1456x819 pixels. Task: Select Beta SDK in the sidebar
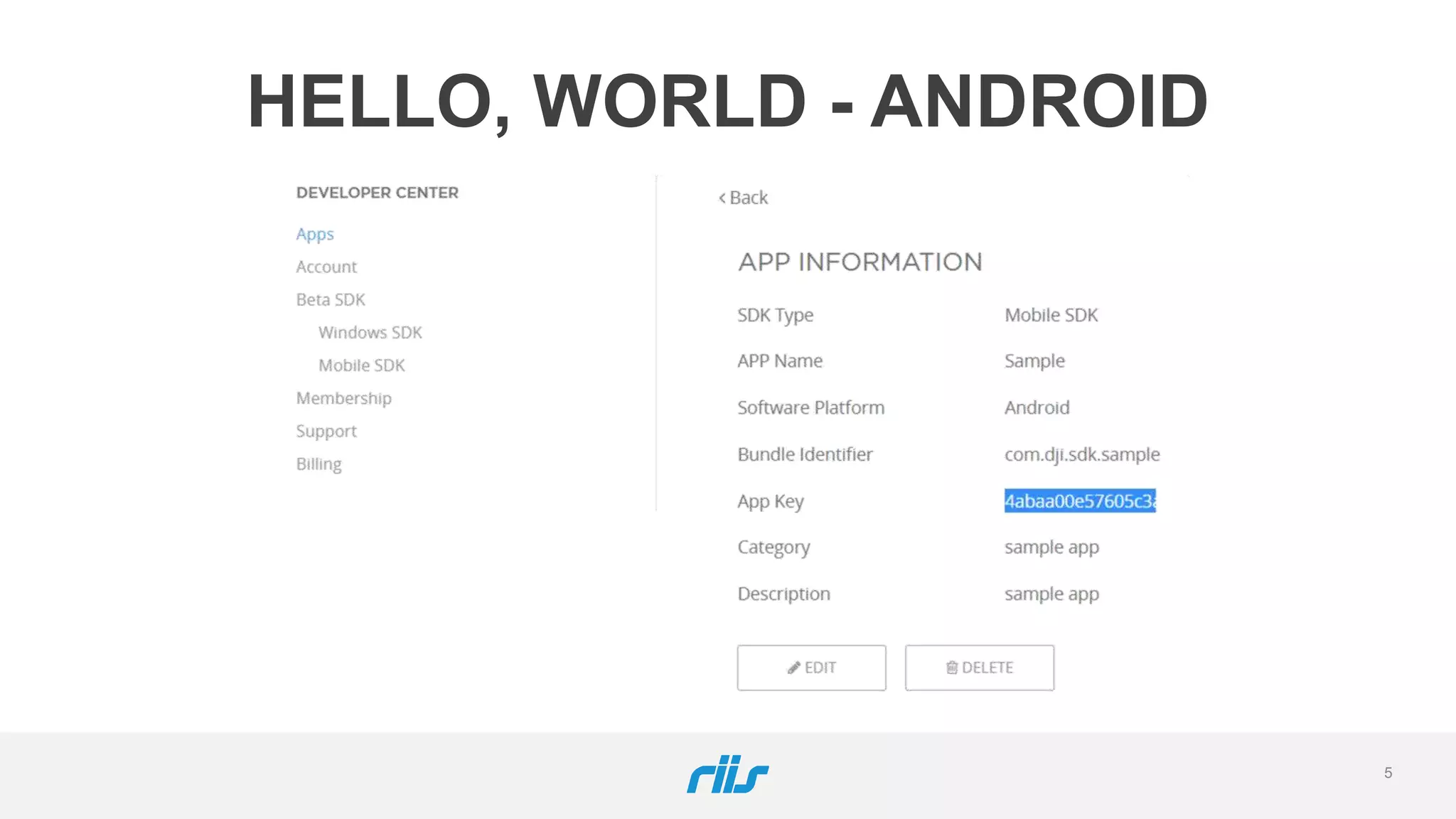331,299
